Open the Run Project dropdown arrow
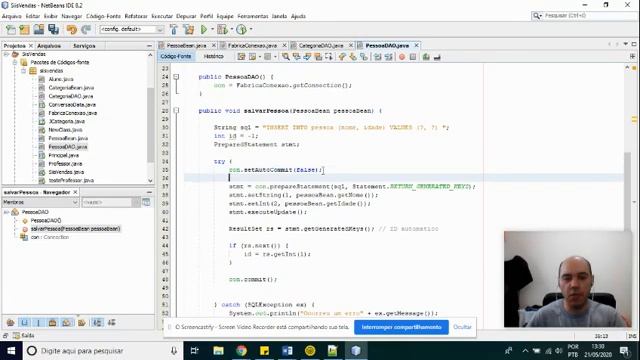640x360 pixels. coord(212,29)
